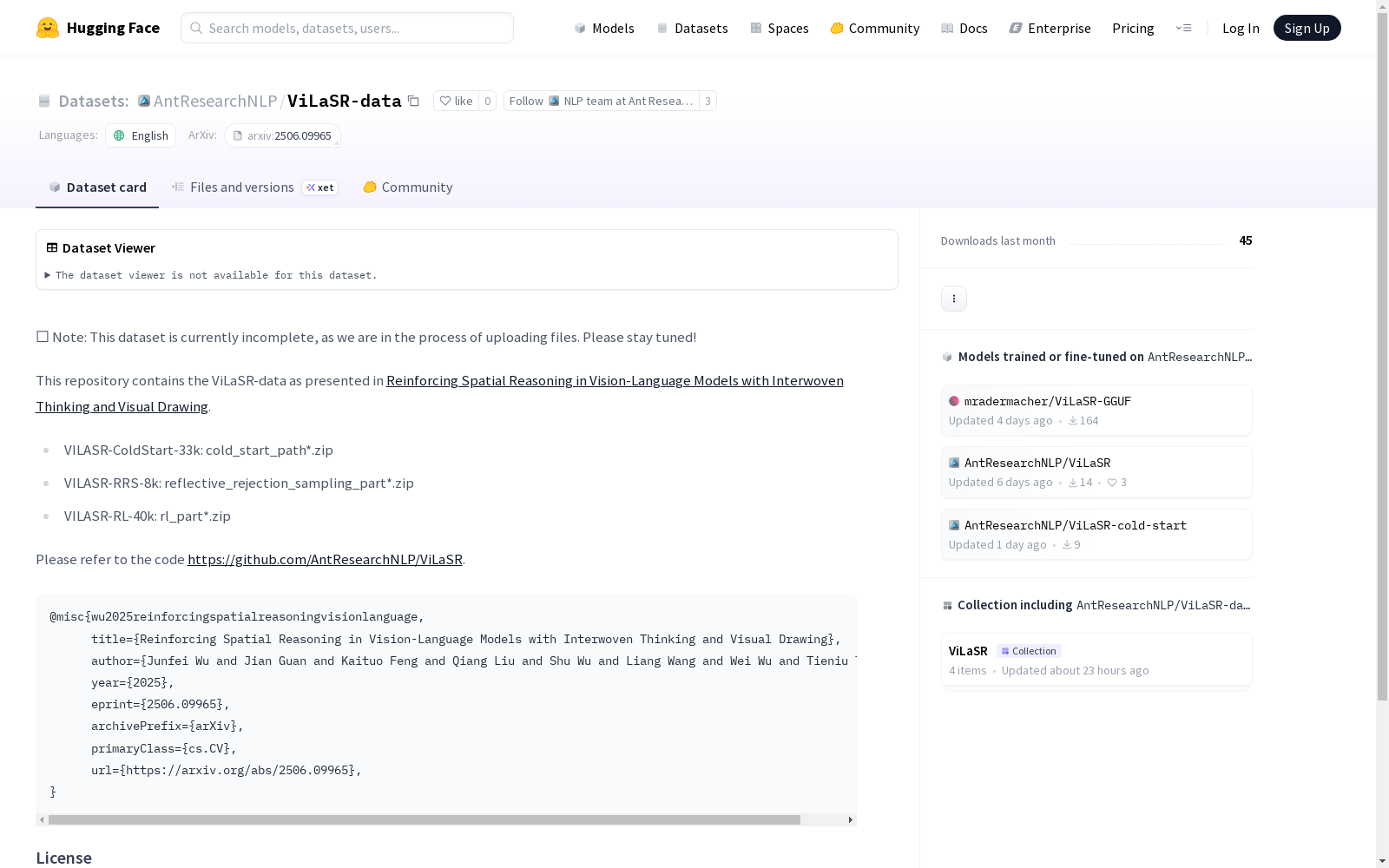Click the 'VILASR-RL-40k: rl_part*.zip' bullet
This screenshot has width=1389, height=868.
click(148, 516)
